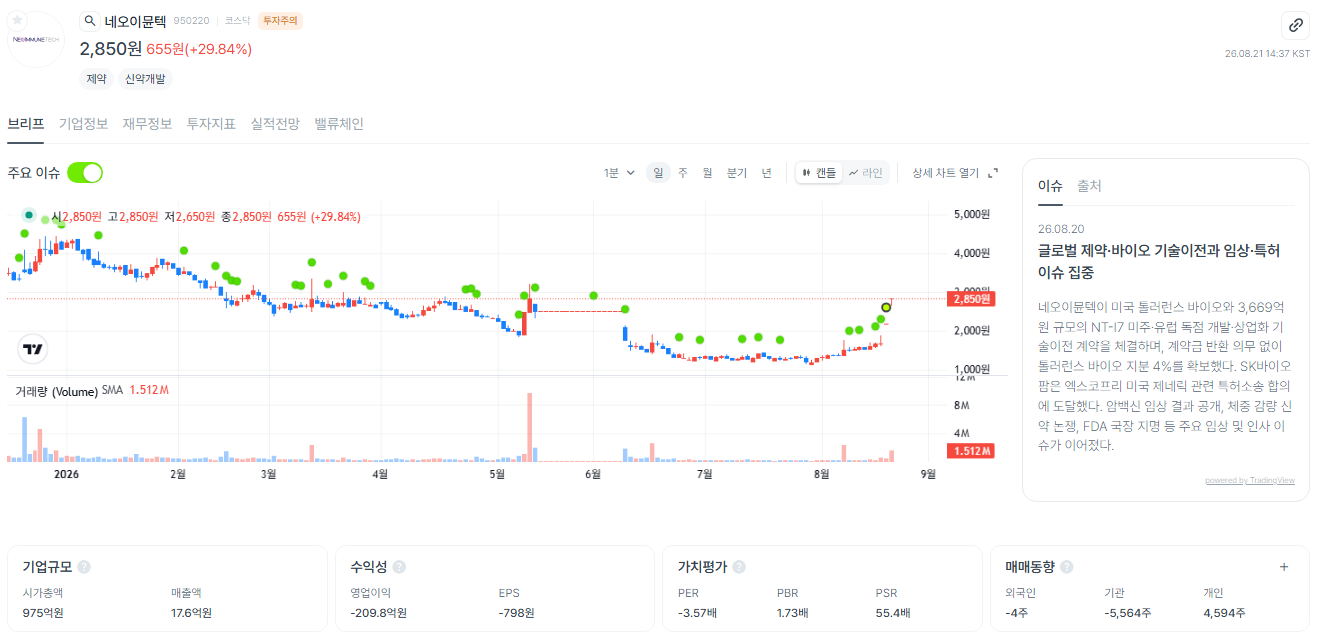Viewport: 1317px width, 638px height.
Task: Click the 5,000원 price axis label
Action: pyautogui.click(x=972, y=214)
